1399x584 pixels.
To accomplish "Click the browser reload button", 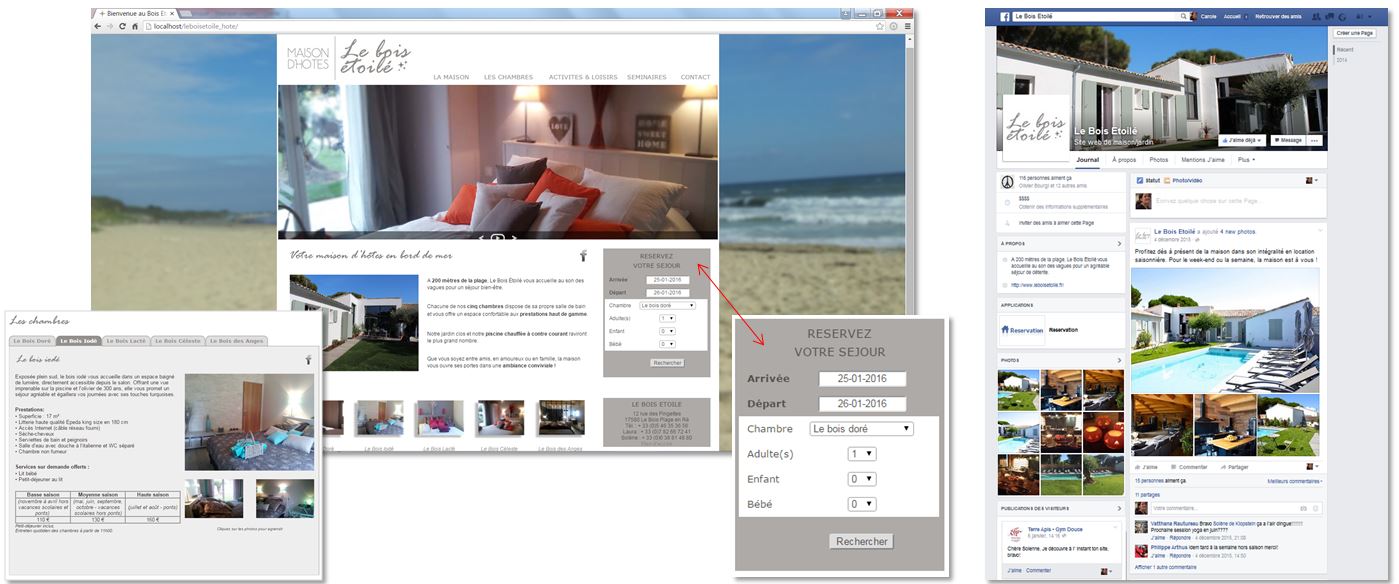I will coord(124,26).
